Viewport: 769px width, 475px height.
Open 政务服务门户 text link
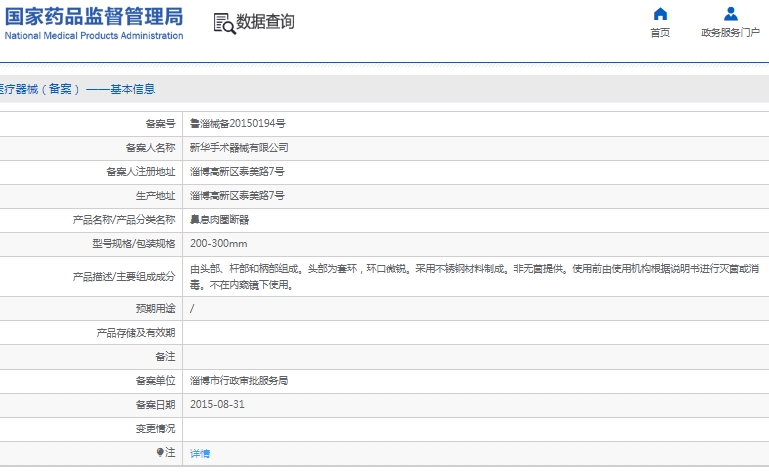pos(730,32)
